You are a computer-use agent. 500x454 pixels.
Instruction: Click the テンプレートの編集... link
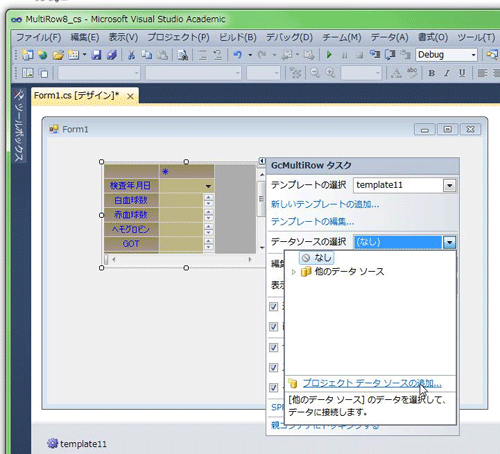312,221
